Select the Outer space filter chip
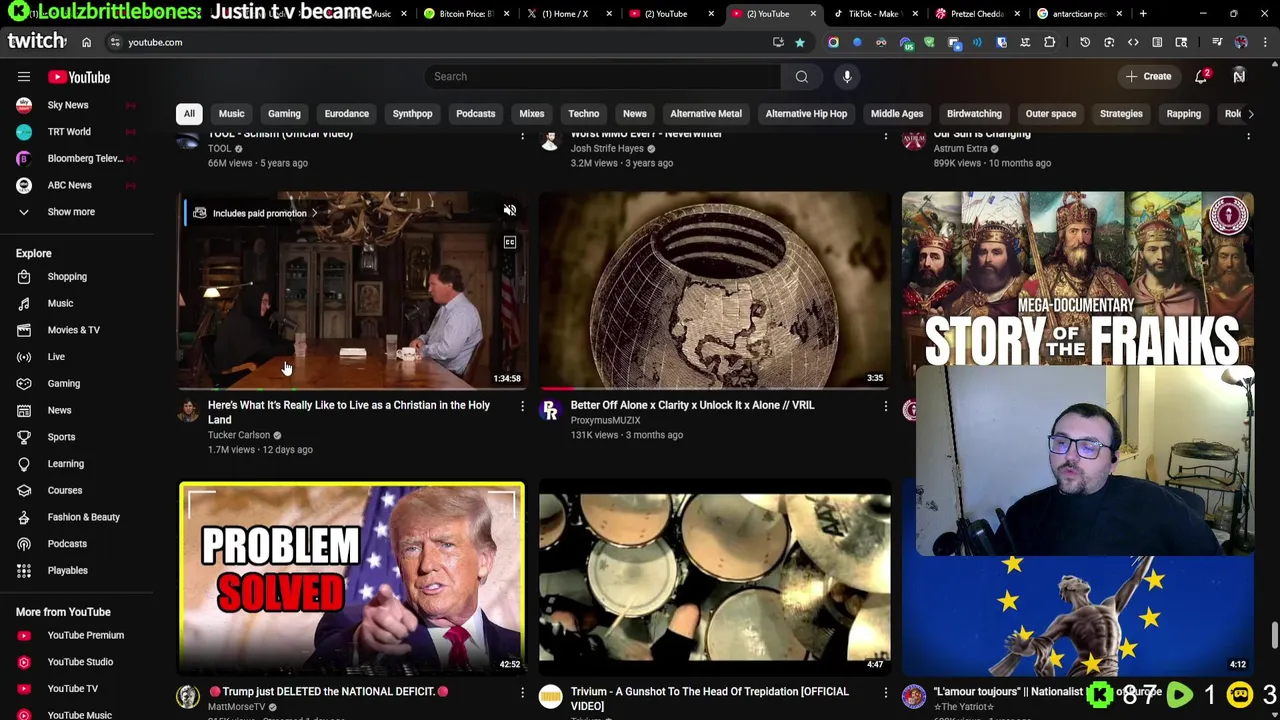Image resolution: width=1280 pixels, height=720 pixels. [x=1051, y=113]
